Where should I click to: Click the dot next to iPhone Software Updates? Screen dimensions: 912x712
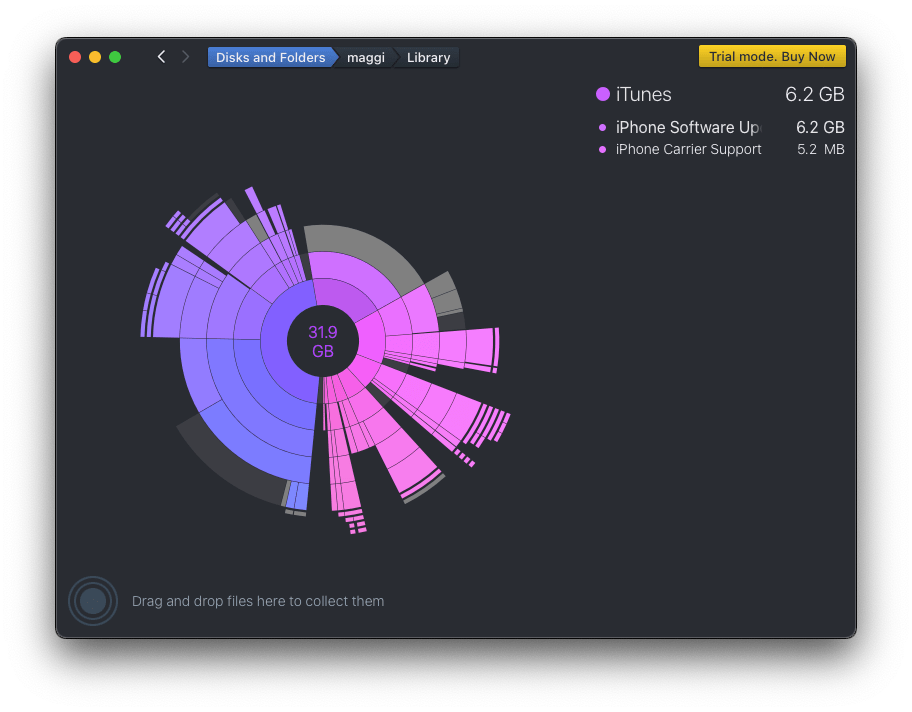(602, 128)
